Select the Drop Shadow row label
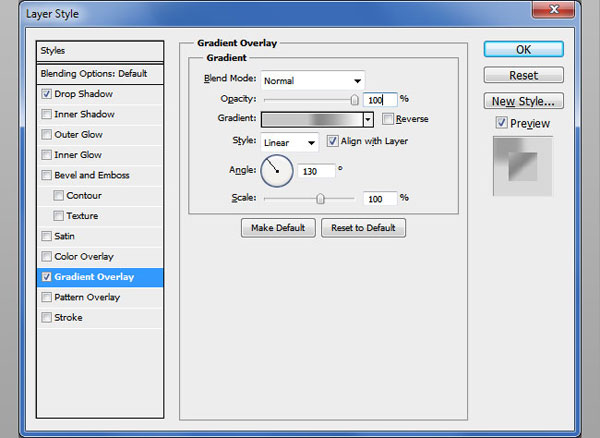The image size is (600, 438). [x=83, y=94]
